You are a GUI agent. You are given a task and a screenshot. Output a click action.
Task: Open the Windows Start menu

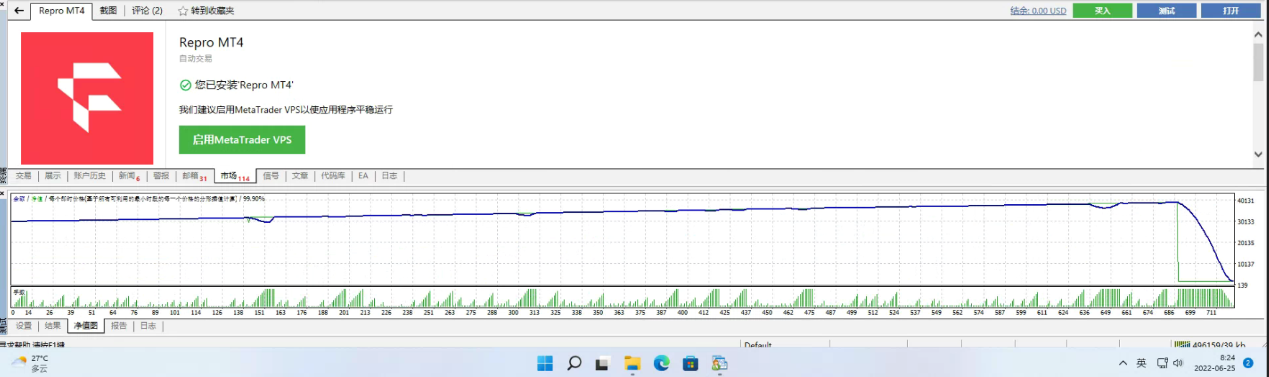545,363
